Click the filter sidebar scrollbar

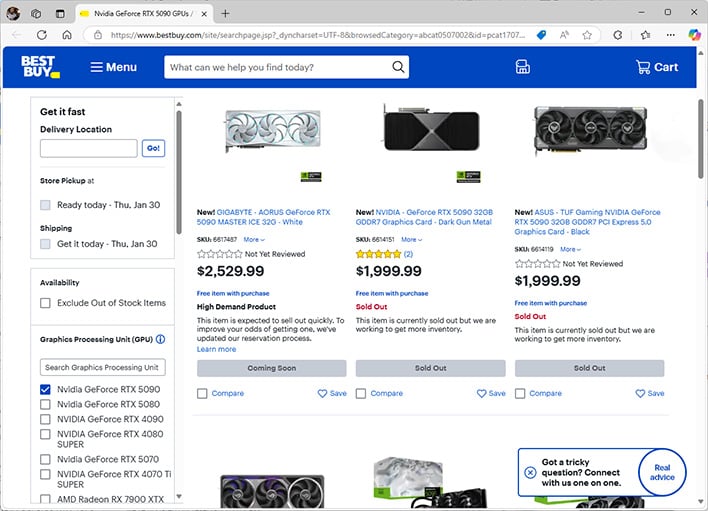tap(179, 172)
